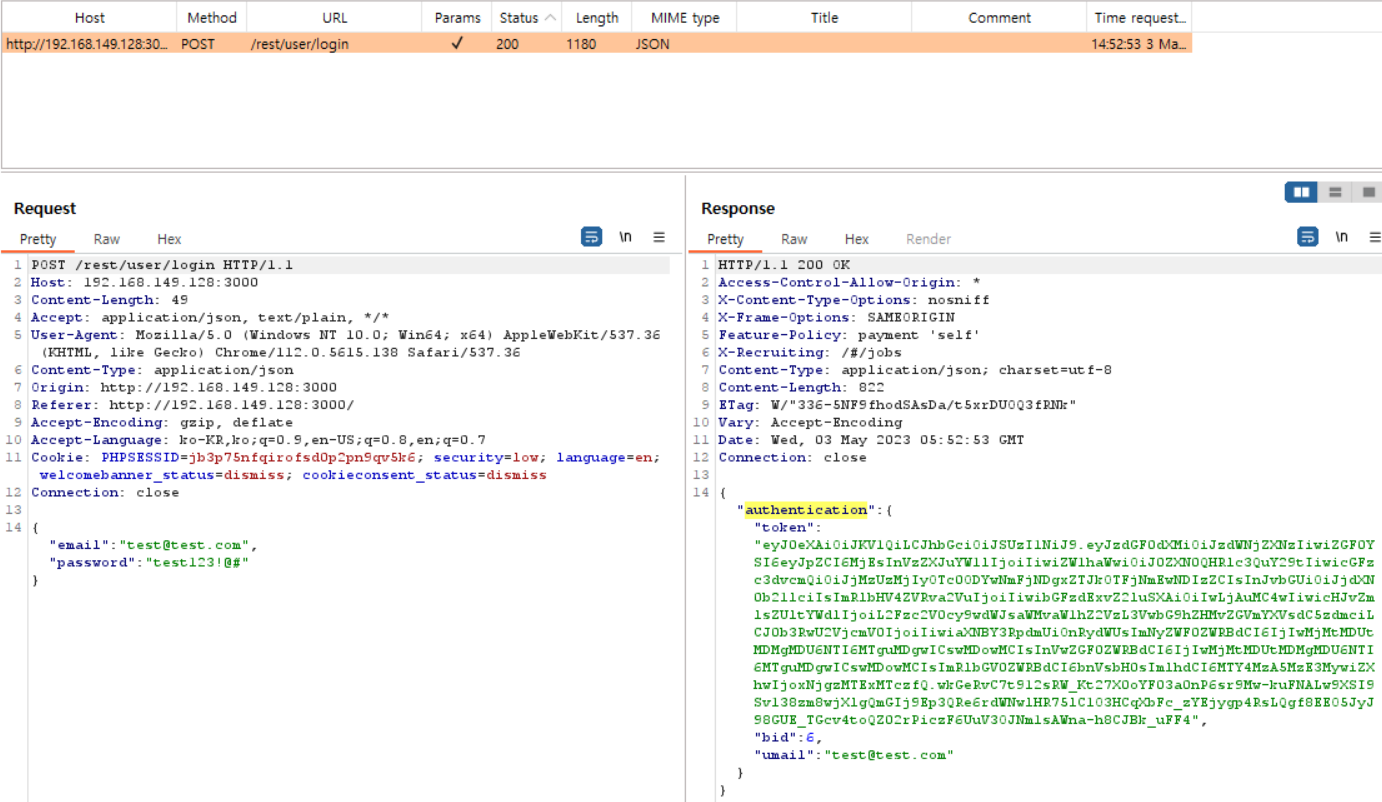Screen dimensions: 1382x802
Task: Click the Response panel title
Action: (738, 208)
